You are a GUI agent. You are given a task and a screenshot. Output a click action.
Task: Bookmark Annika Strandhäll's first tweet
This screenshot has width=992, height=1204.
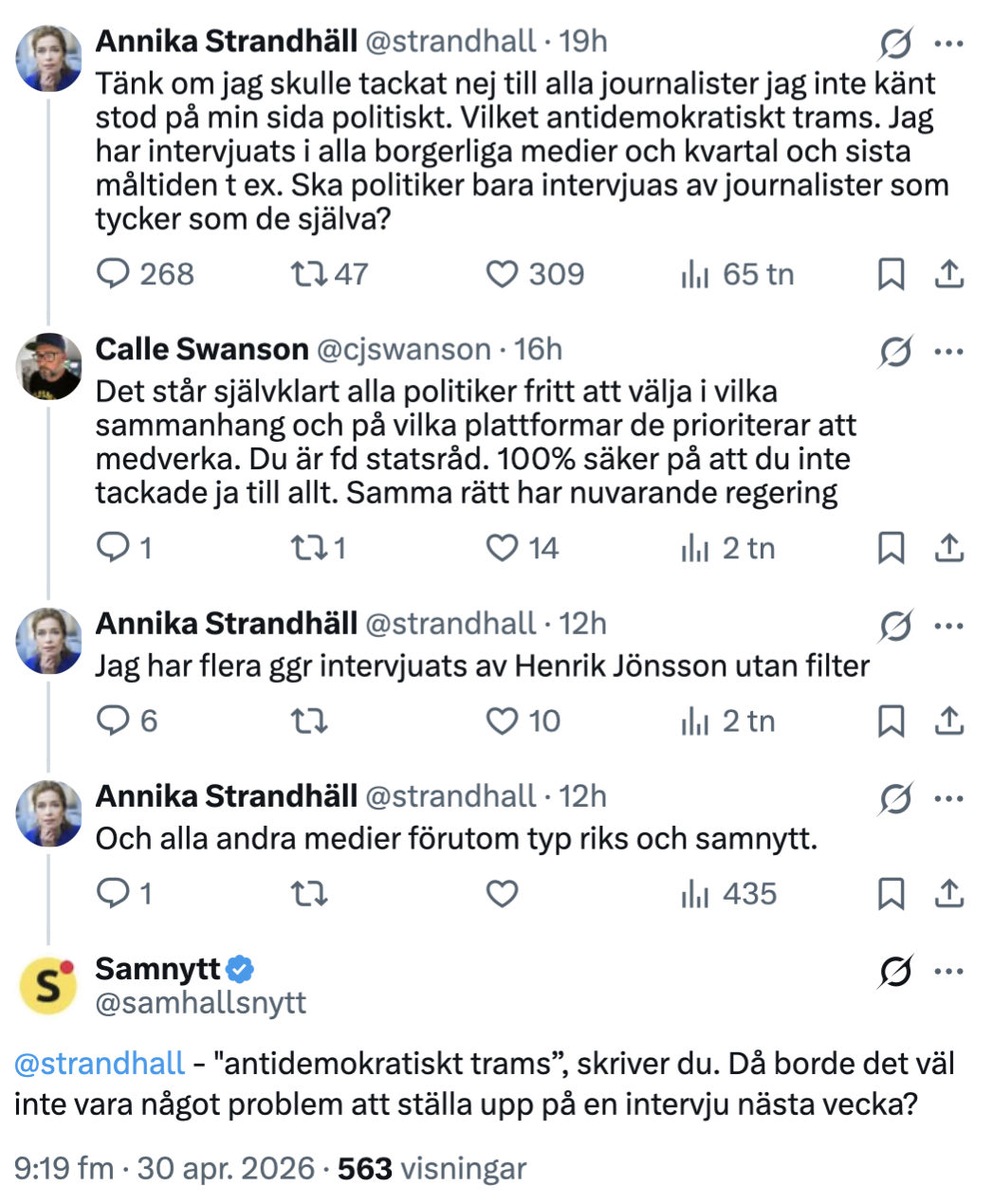coord(891,274)
